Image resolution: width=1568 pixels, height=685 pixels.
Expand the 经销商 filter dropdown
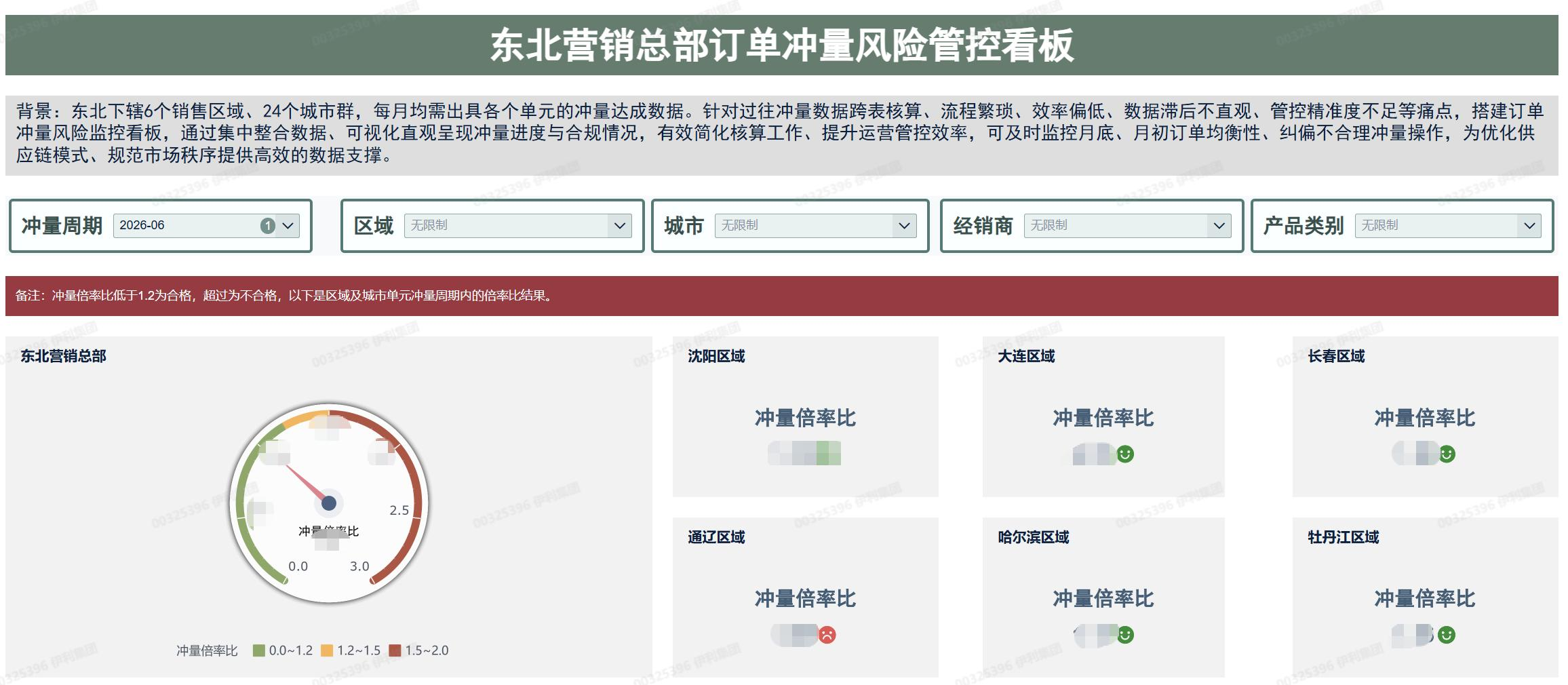1219,226
